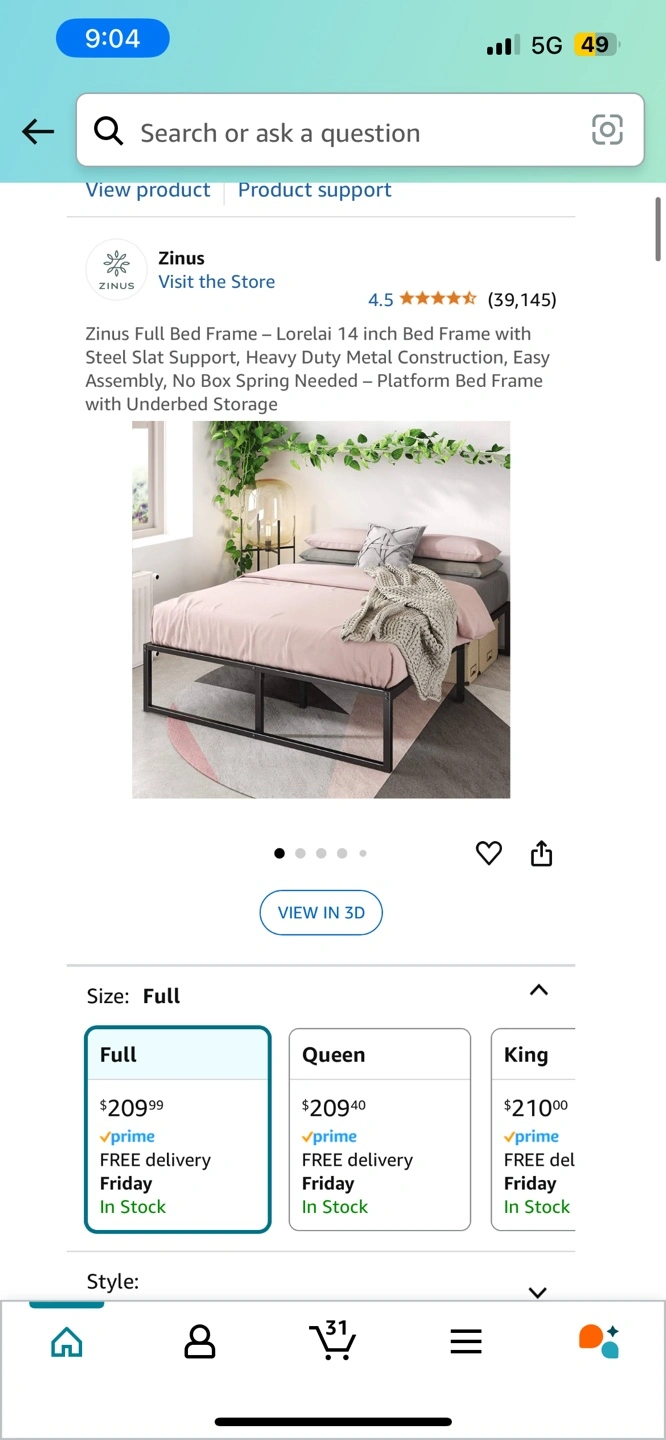Image resolution: width=666 pixels, height=1440 pixels.
Task: Tap the back arrow icon
Action: click(x=38, y=131)
